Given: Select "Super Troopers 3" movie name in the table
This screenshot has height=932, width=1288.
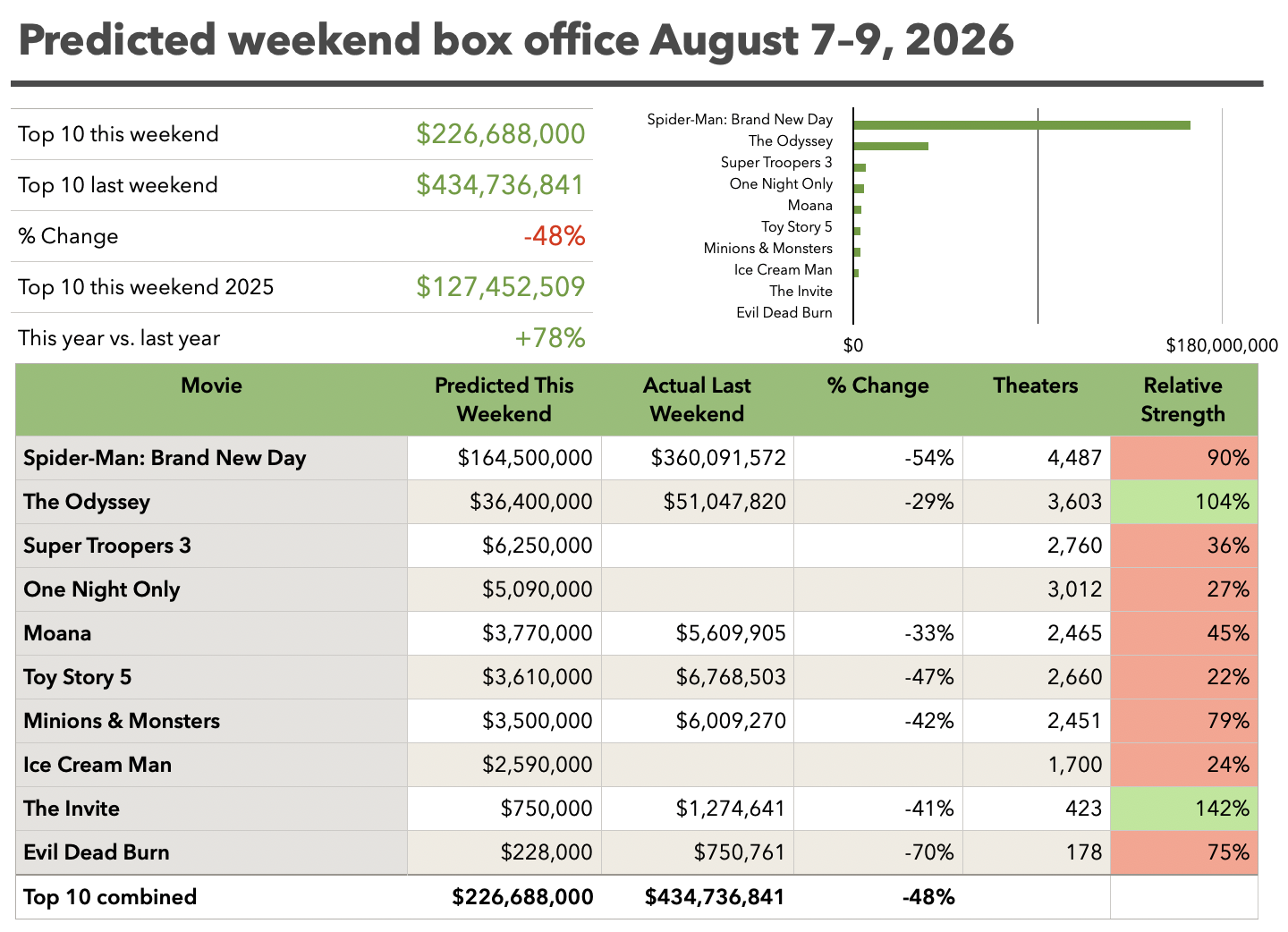Looking at the screenshot, I should click(x=107, y=546).
